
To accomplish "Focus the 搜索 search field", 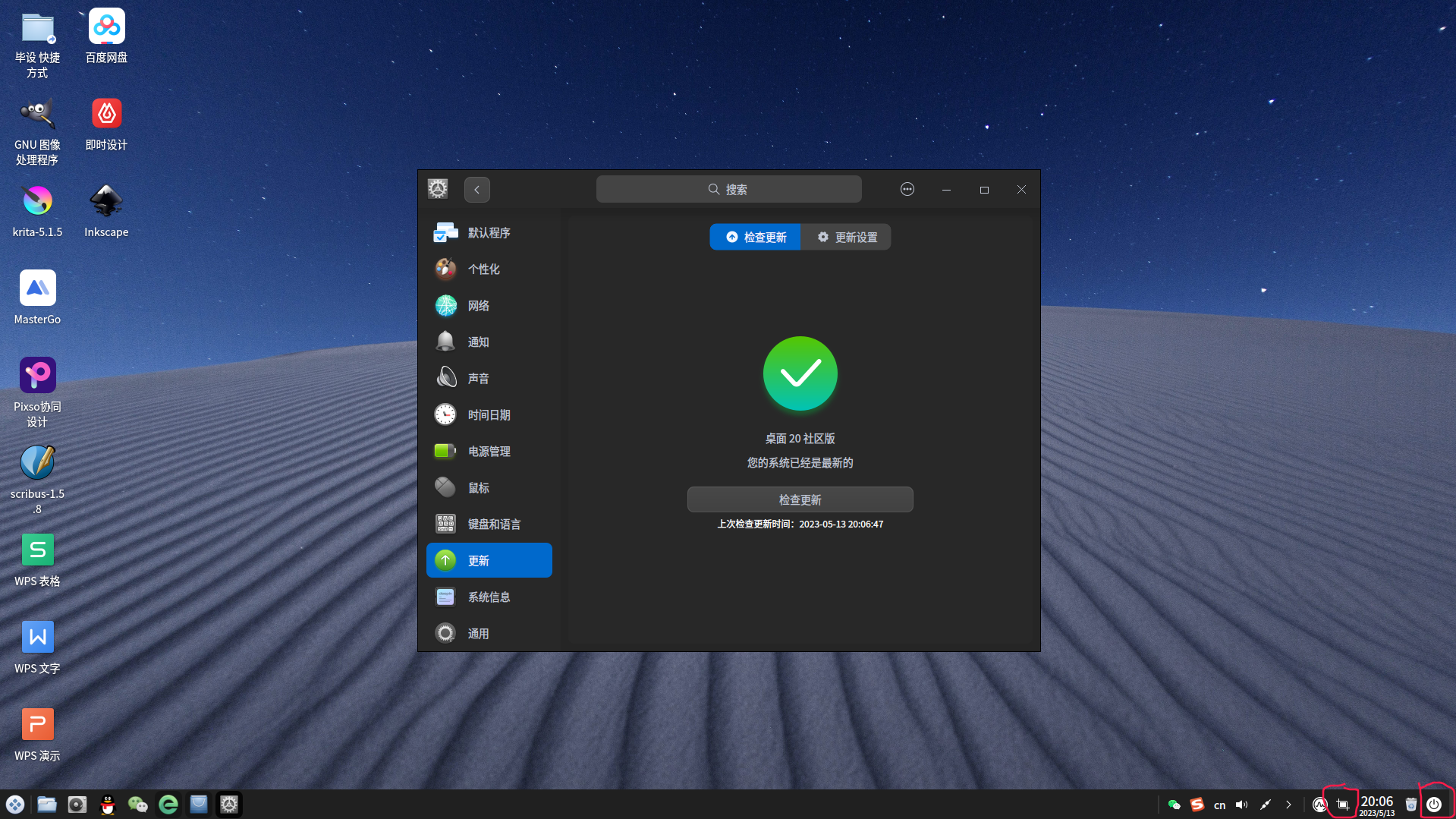I will [728, 189].
